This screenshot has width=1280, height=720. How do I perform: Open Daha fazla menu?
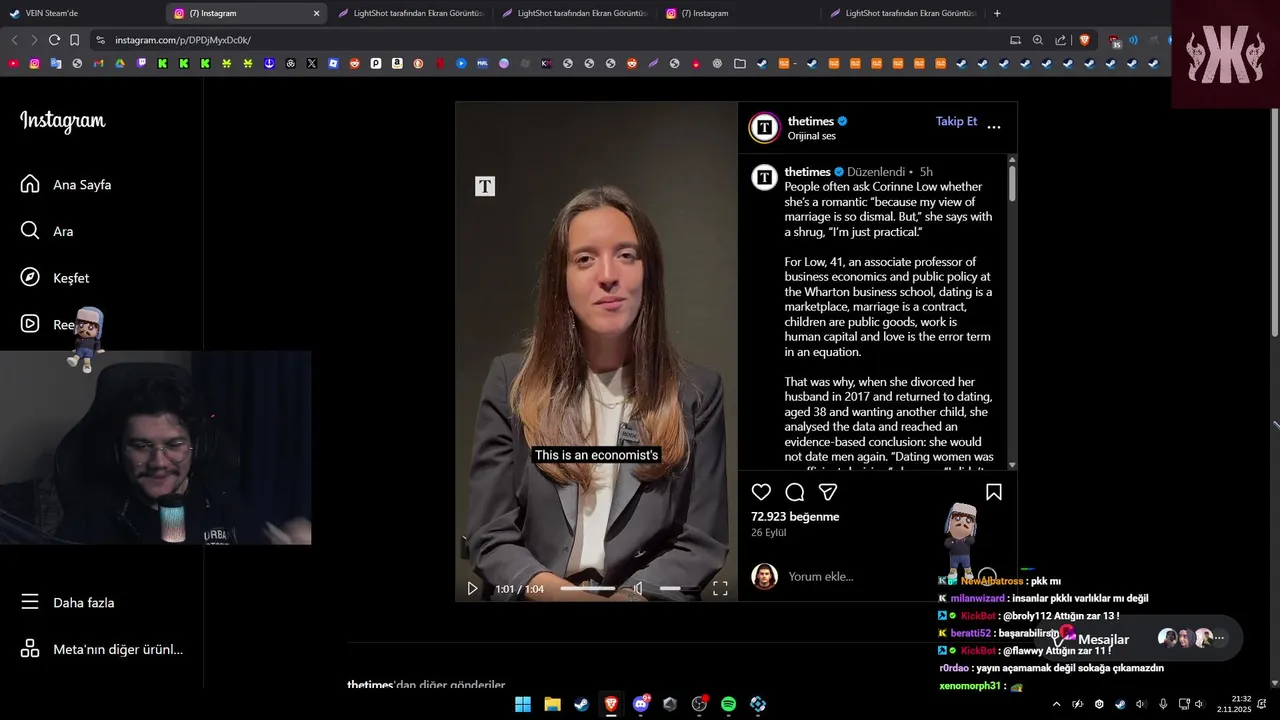tap(68, 603)
